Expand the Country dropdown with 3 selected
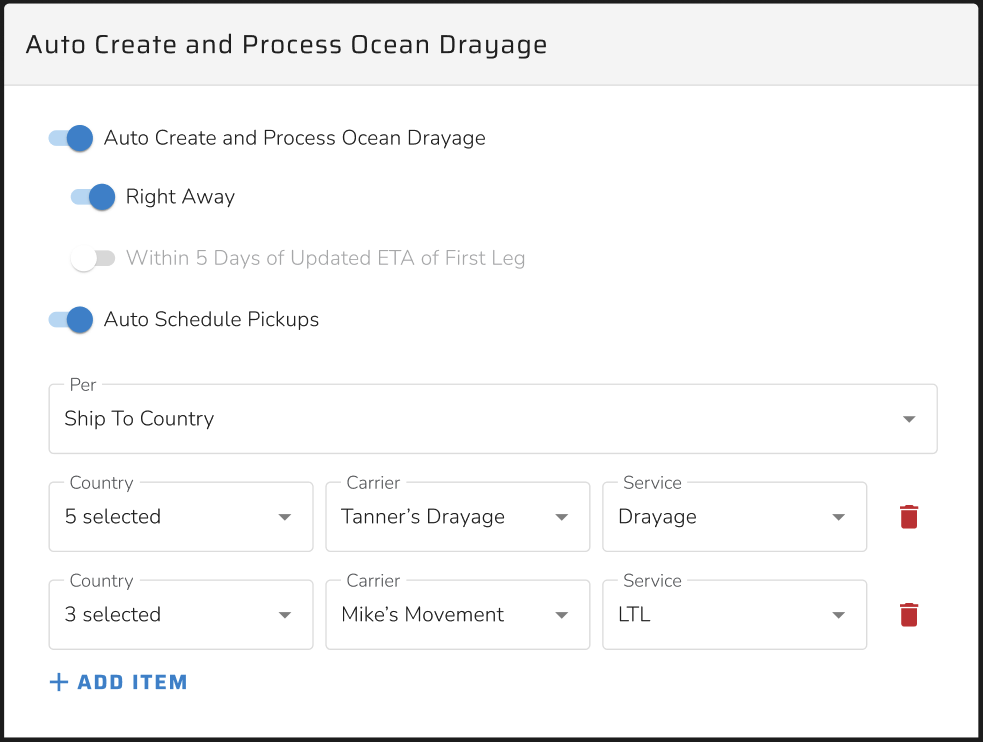Image resolution: width=983 pixels, height=742 pixels. pyautogui.click(x=180, y=615)
